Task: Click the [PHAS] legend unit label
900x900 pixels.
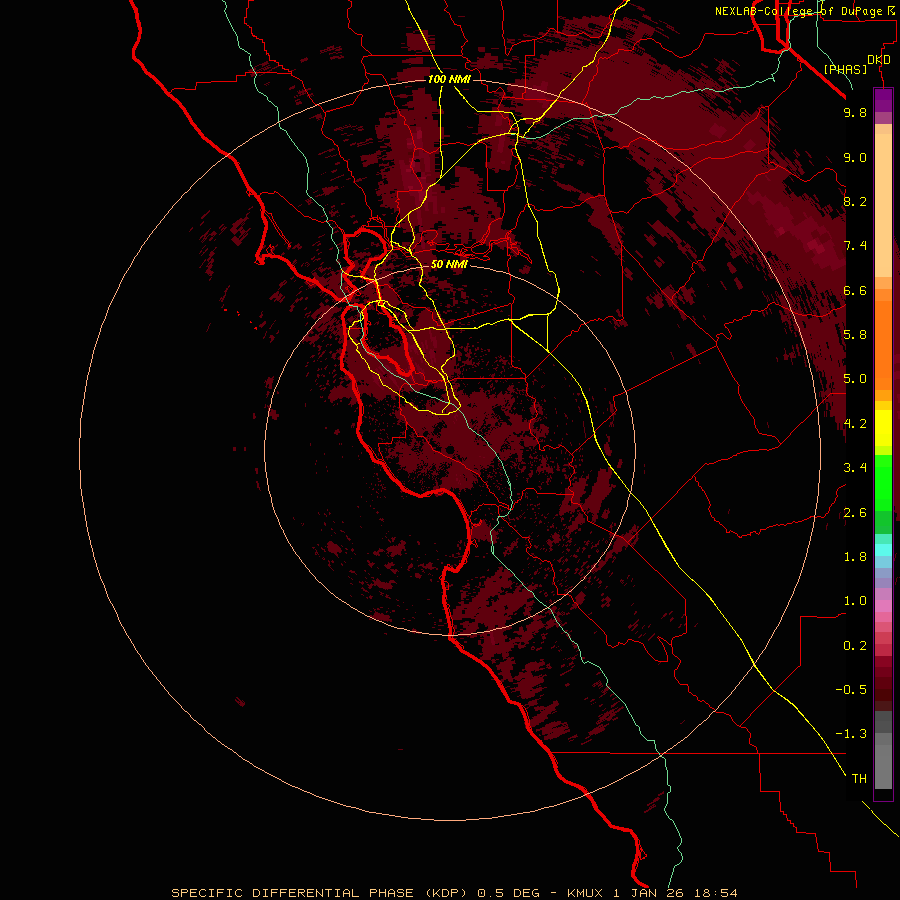Action: [845, 69]
